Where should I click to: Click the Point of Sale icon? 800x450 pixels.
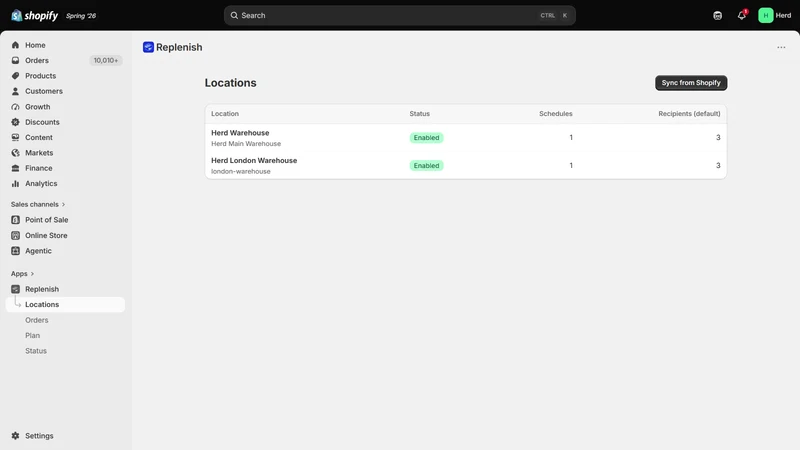pos(15,220)
